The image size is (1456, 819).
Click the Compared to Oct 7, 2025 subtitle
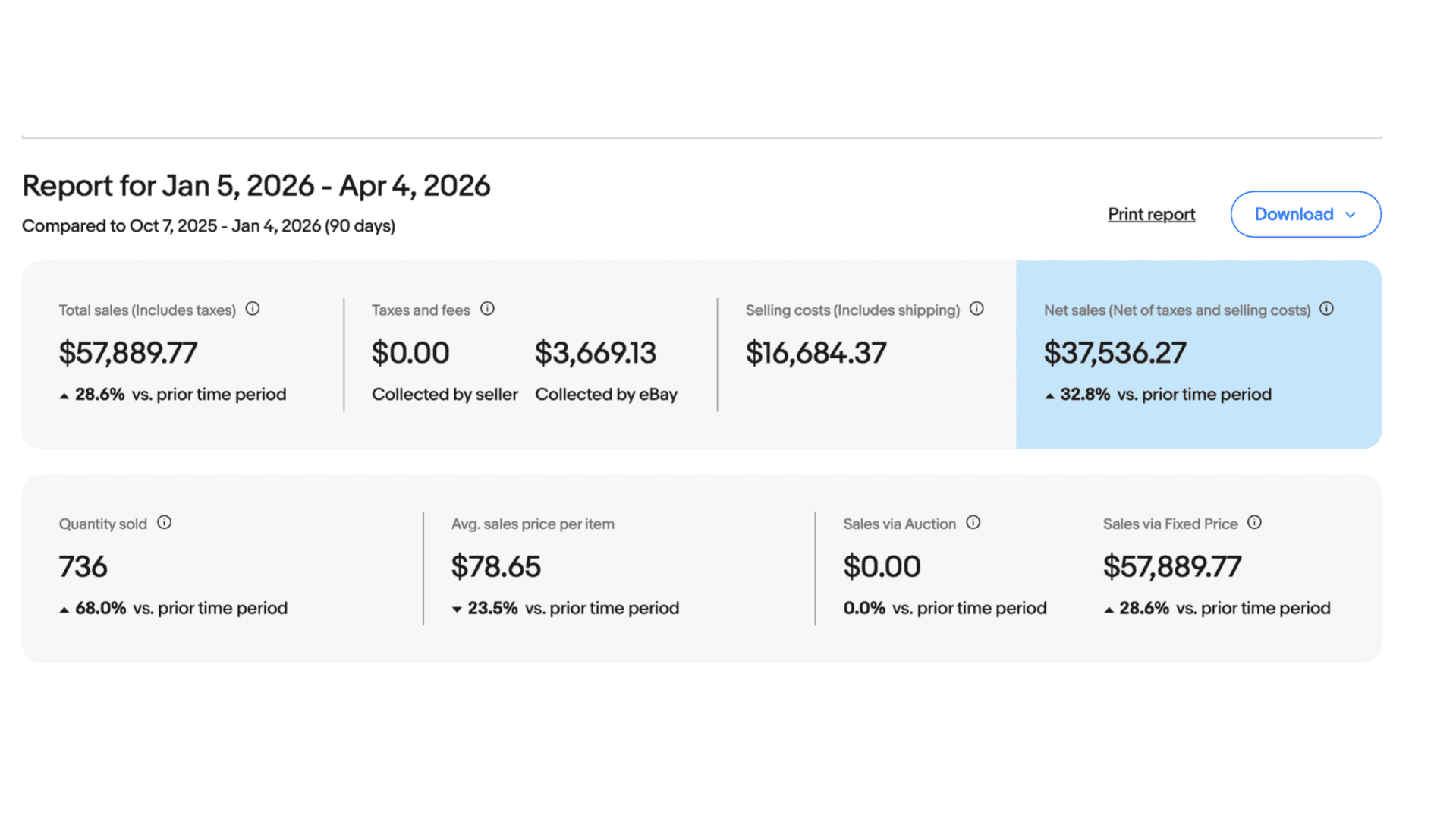pos(209,226)
